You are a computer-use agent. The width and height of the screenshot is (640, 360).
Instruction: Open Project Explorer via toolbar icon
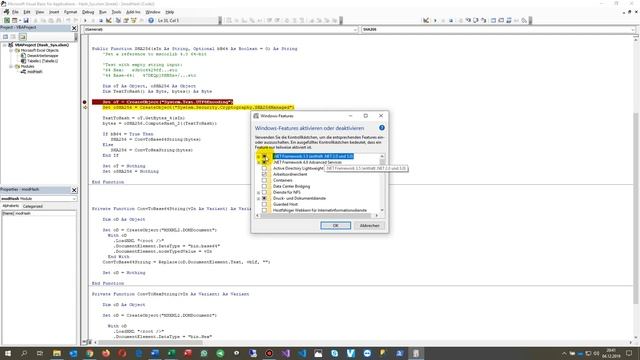(119, 20)
